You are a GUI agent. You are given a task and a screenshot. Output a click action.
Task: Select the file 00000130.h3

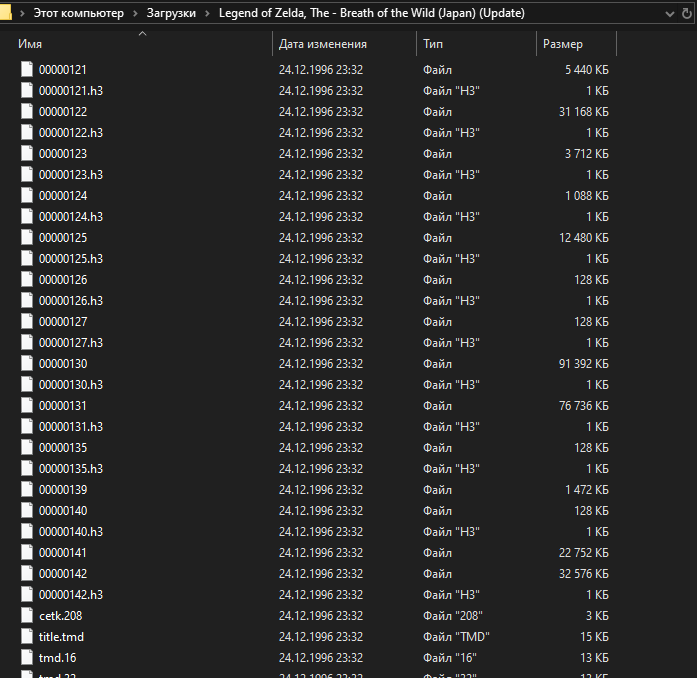point(71,385)
